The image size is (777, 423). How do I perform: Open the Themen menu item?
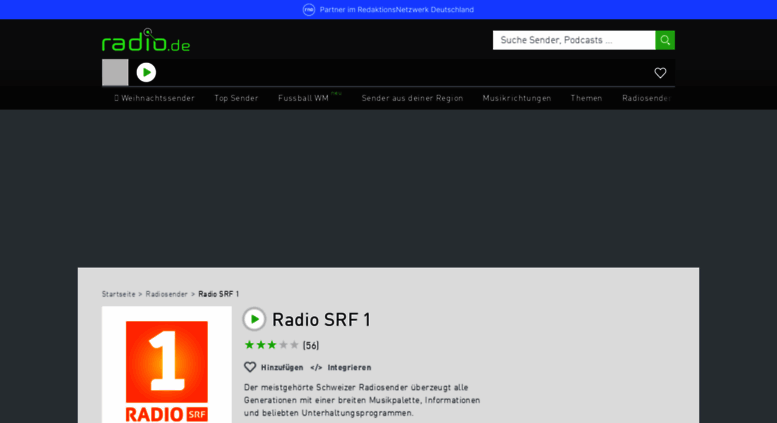click(586, 98)
